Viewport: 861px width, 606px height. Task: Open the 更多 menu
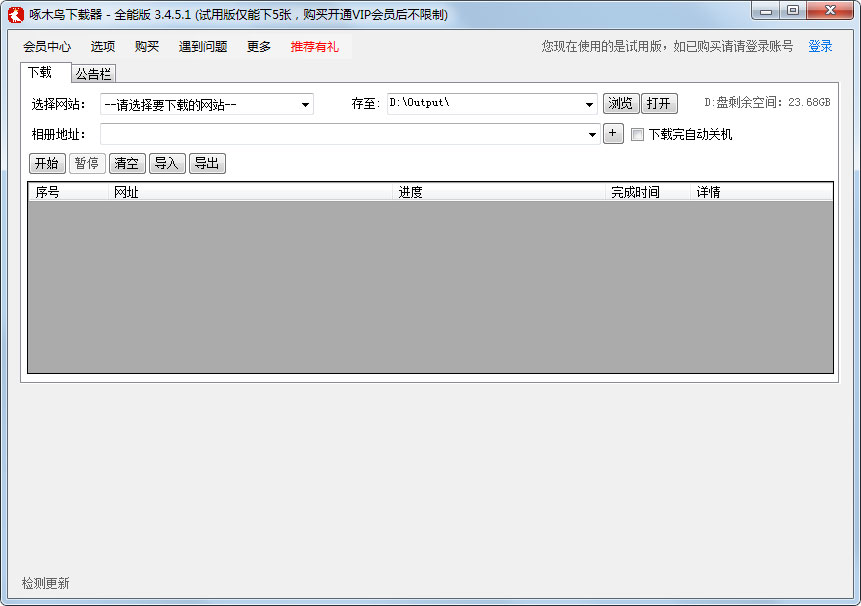259,47
